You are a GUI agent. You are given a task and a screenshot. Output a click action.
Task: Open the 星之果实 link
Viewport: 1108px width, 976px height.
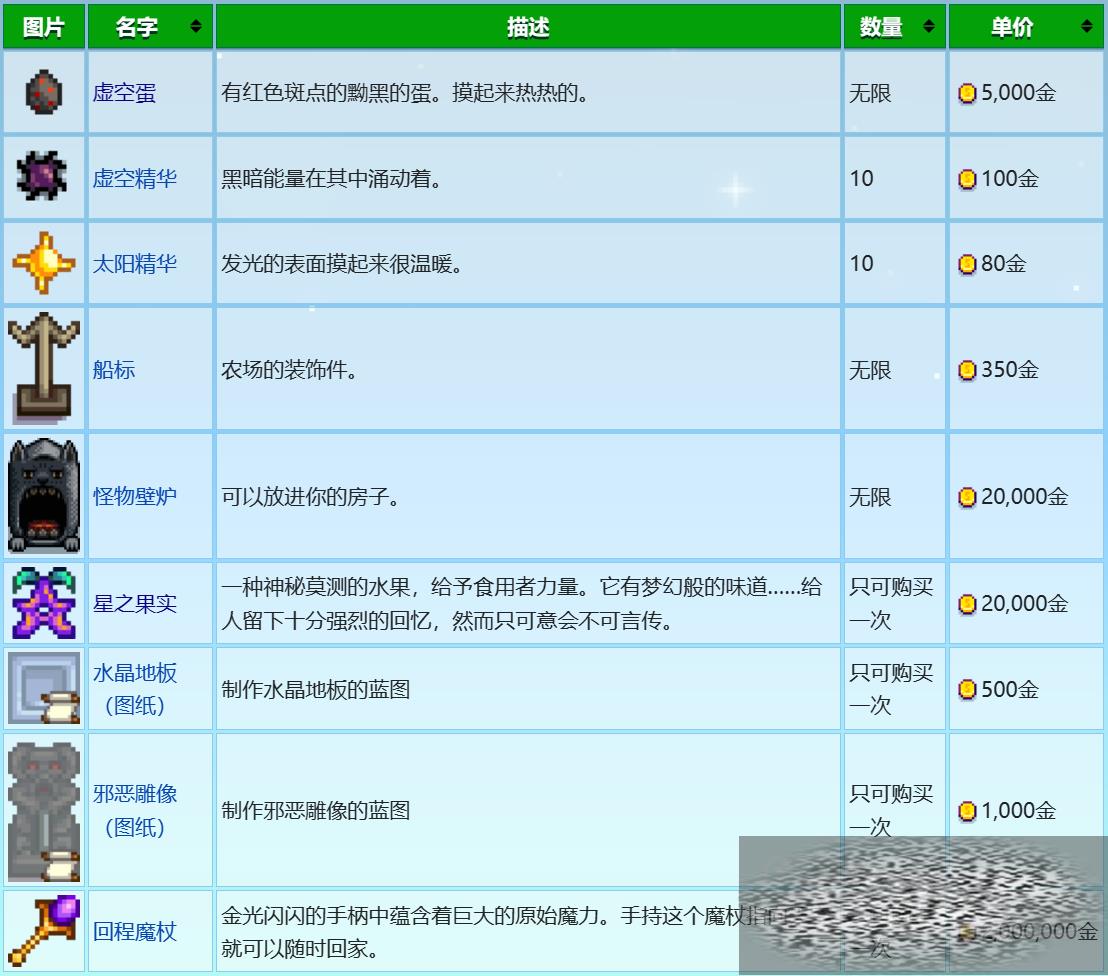pos(135,604)
